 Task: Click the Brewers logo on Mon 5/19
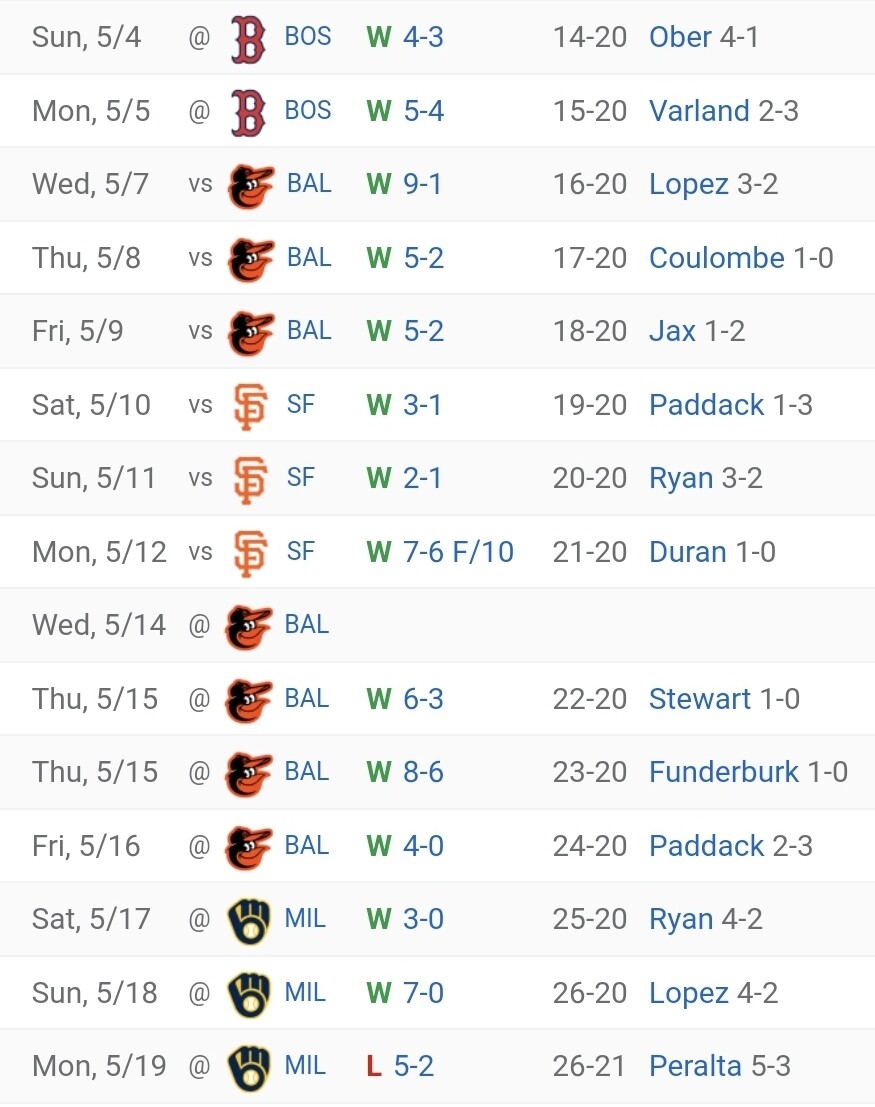pos(248,1067)
